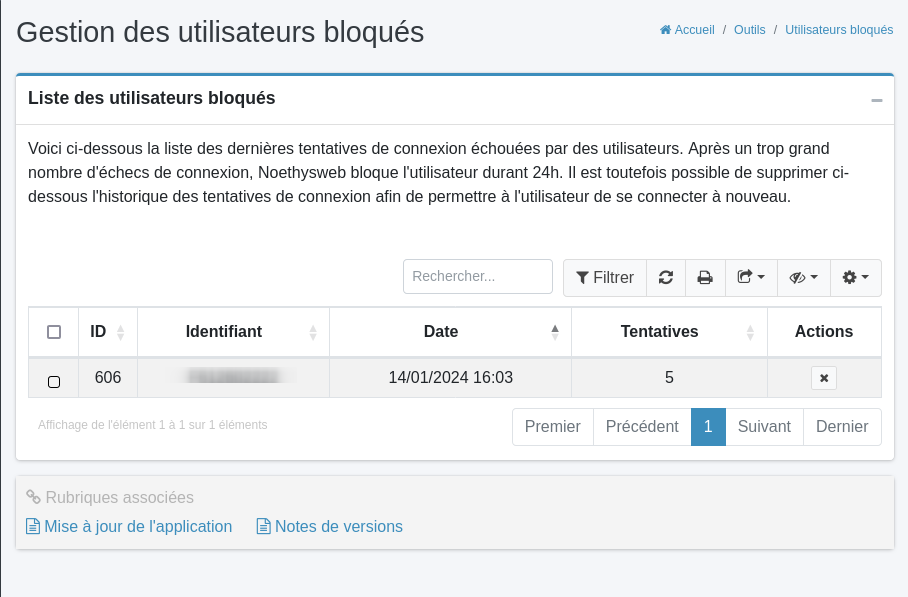Delete login attempts for row 606
Image resolution: width=908 pixels, height=597 pixels.
tap(824, 378)
